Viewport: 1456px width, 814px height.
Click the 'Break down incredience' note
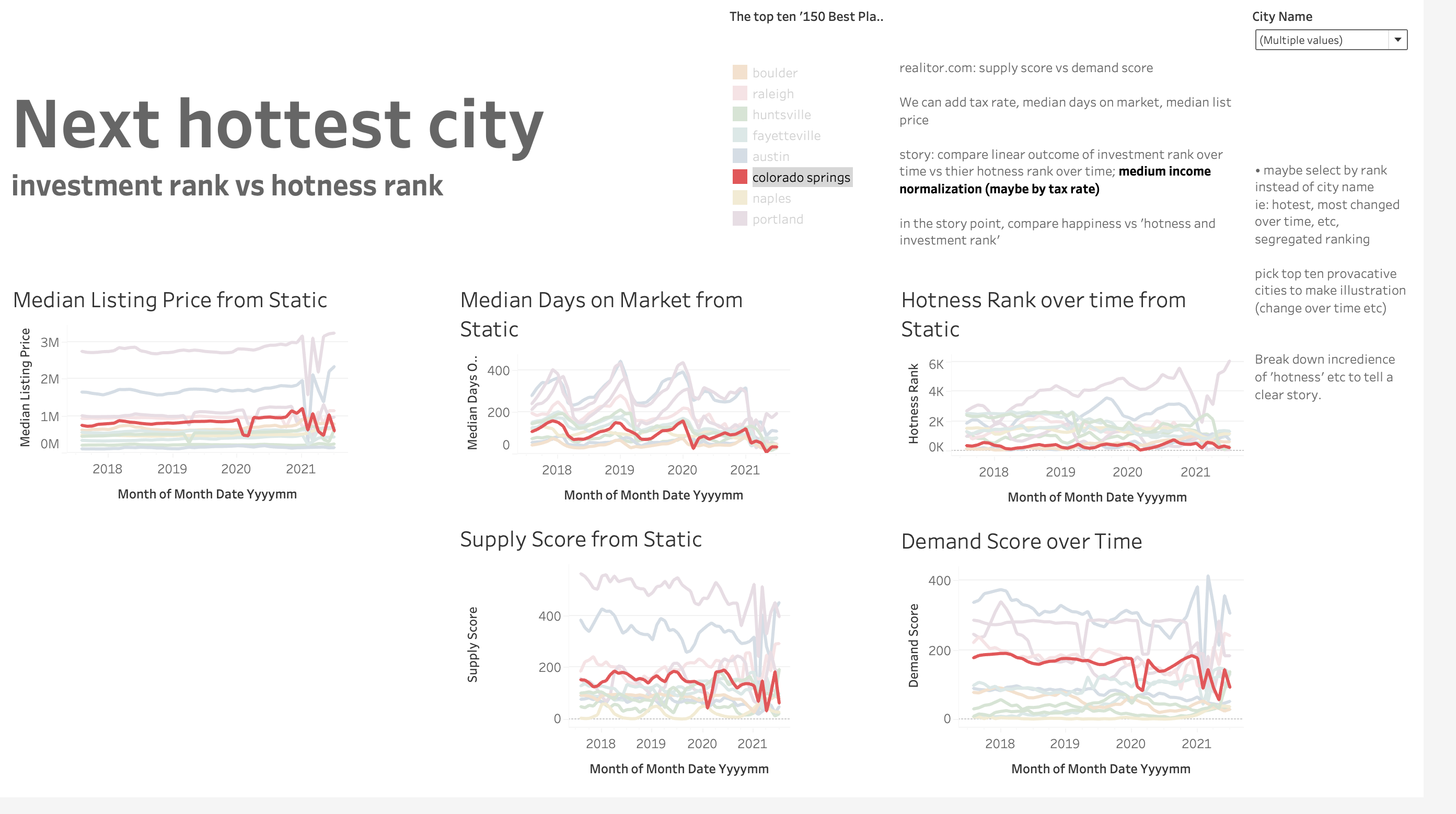[x=1324, y=377]
